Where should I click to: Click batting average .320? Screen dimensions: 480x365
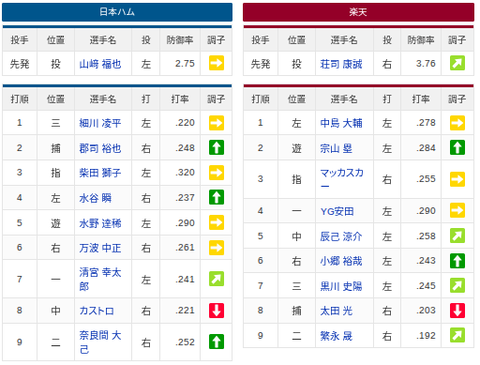(x=185, y=172)
